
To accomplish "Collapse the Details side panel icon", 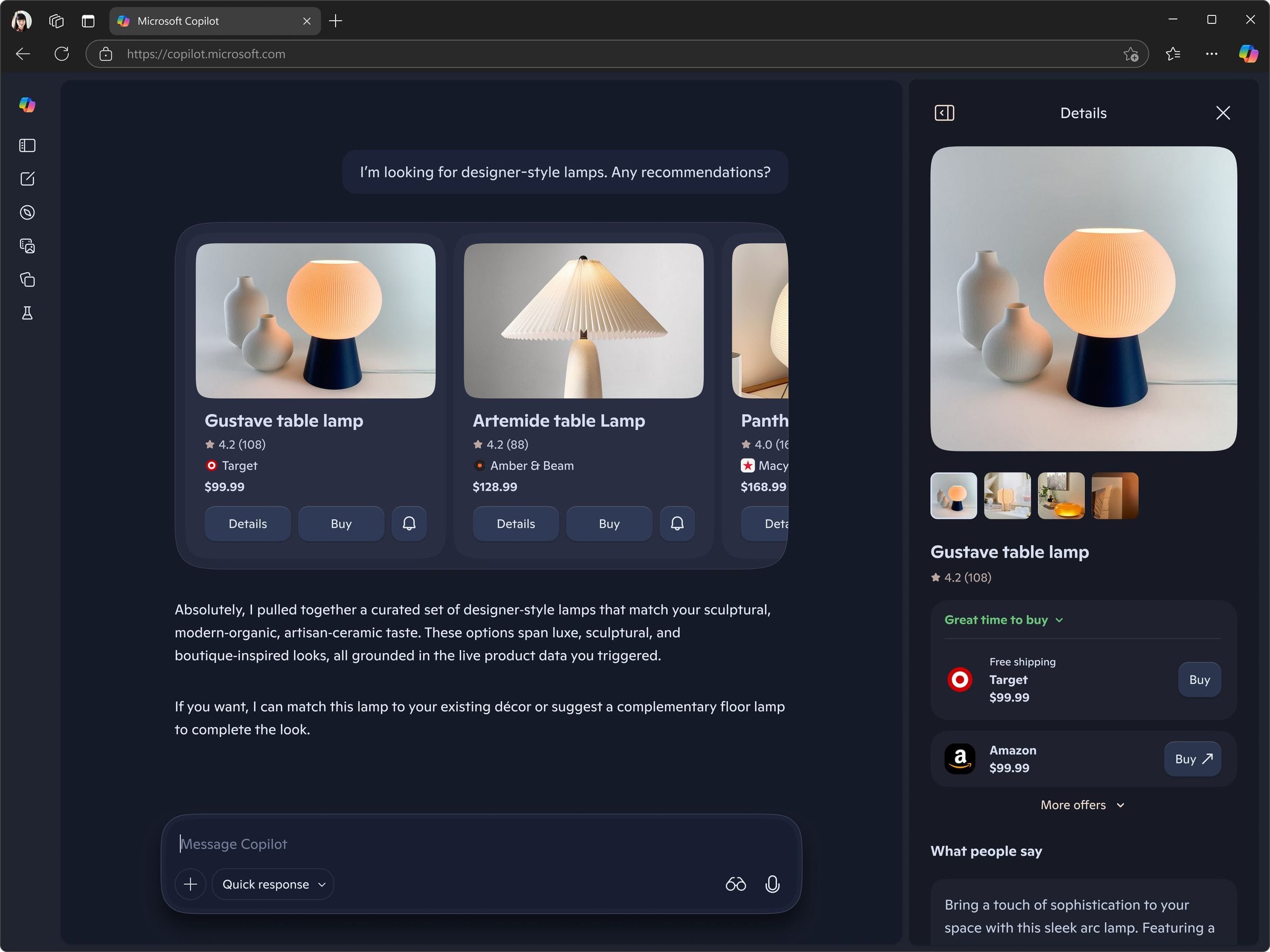I will coord(945,113).
